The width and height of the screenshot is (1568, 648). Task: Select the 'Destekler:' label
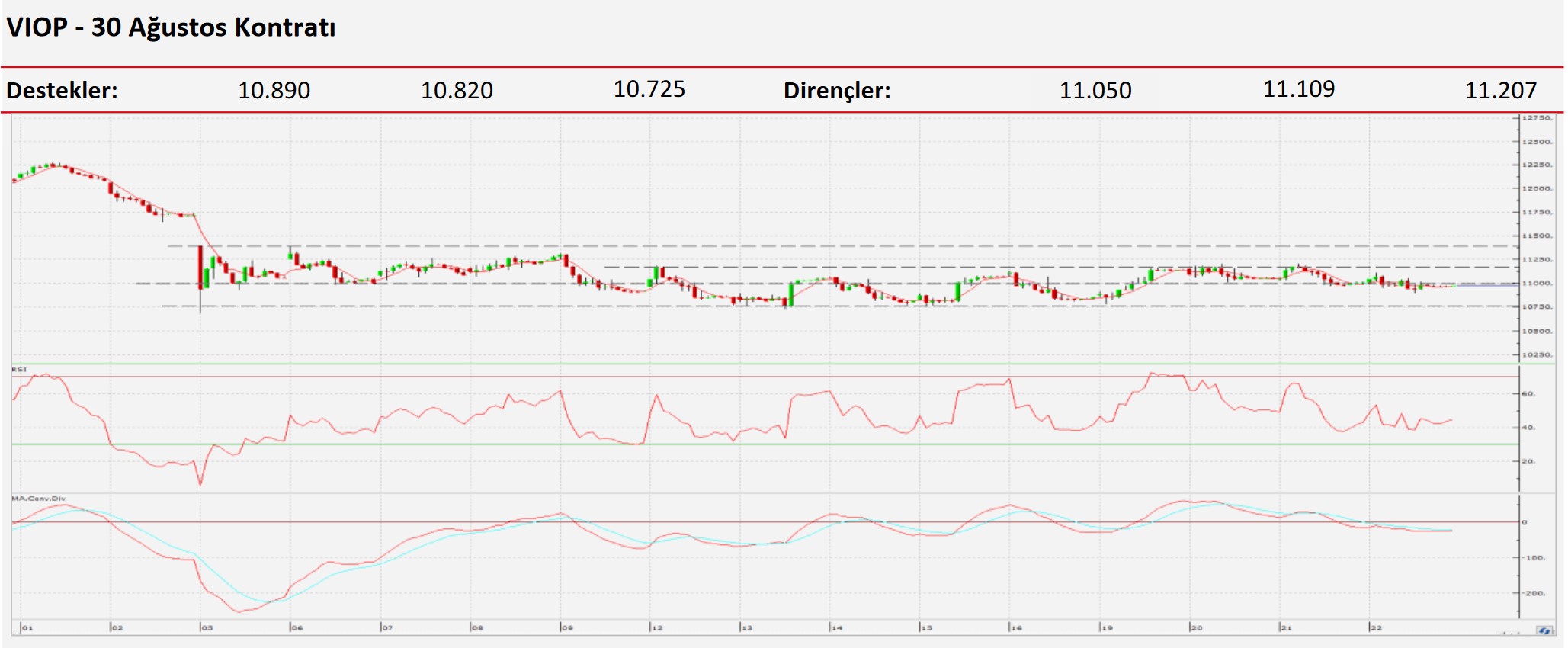[x=62, y=91]
